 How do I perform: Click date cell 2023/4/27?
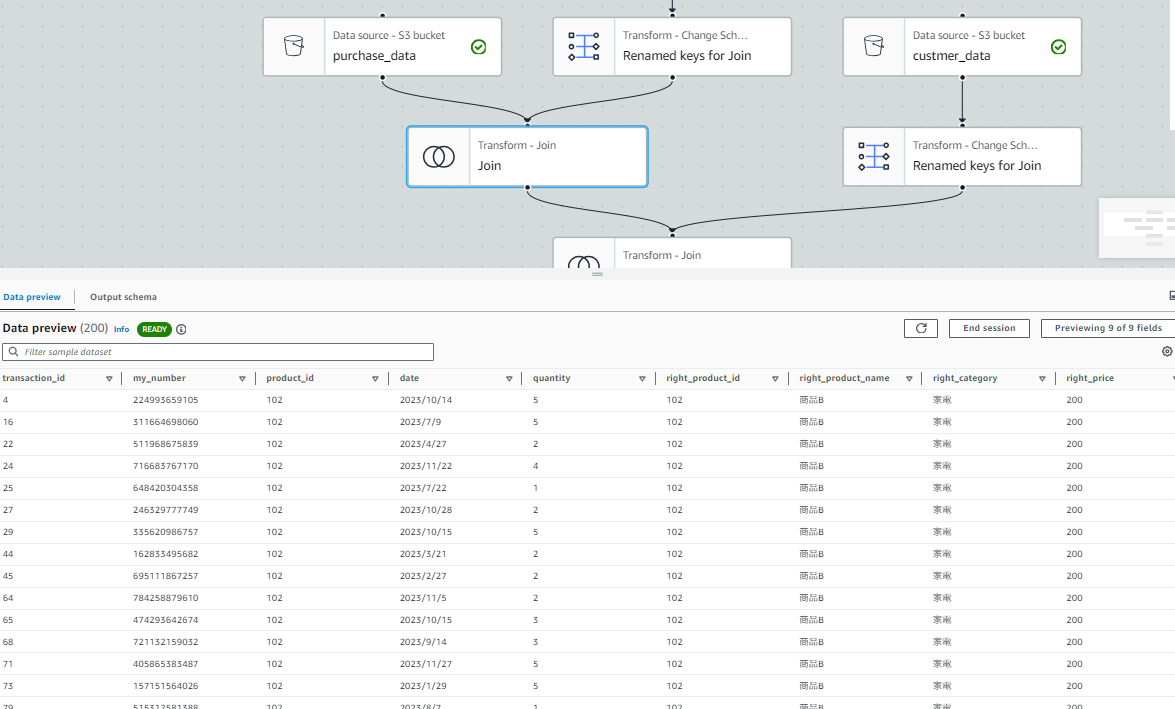423,444
